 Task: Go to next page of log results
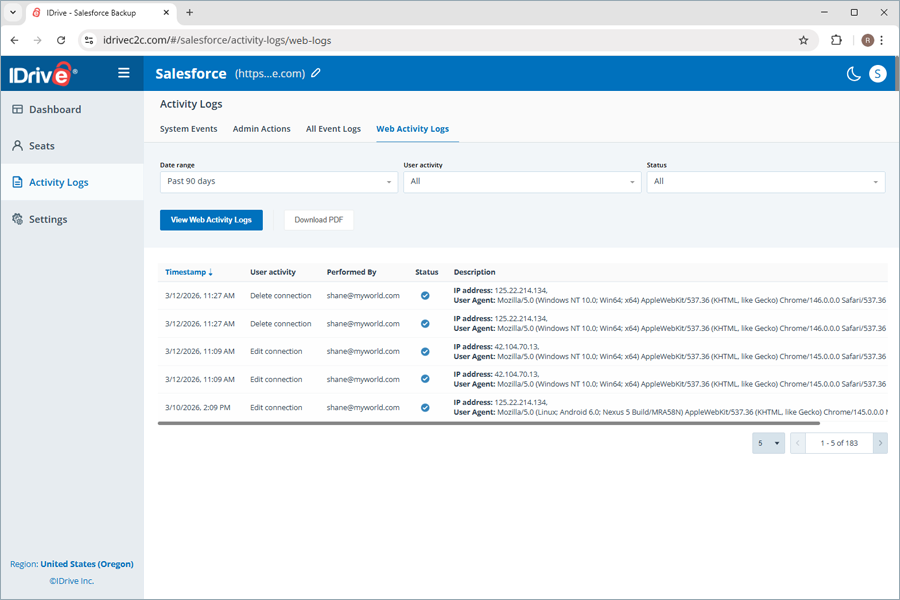[879, 442]
